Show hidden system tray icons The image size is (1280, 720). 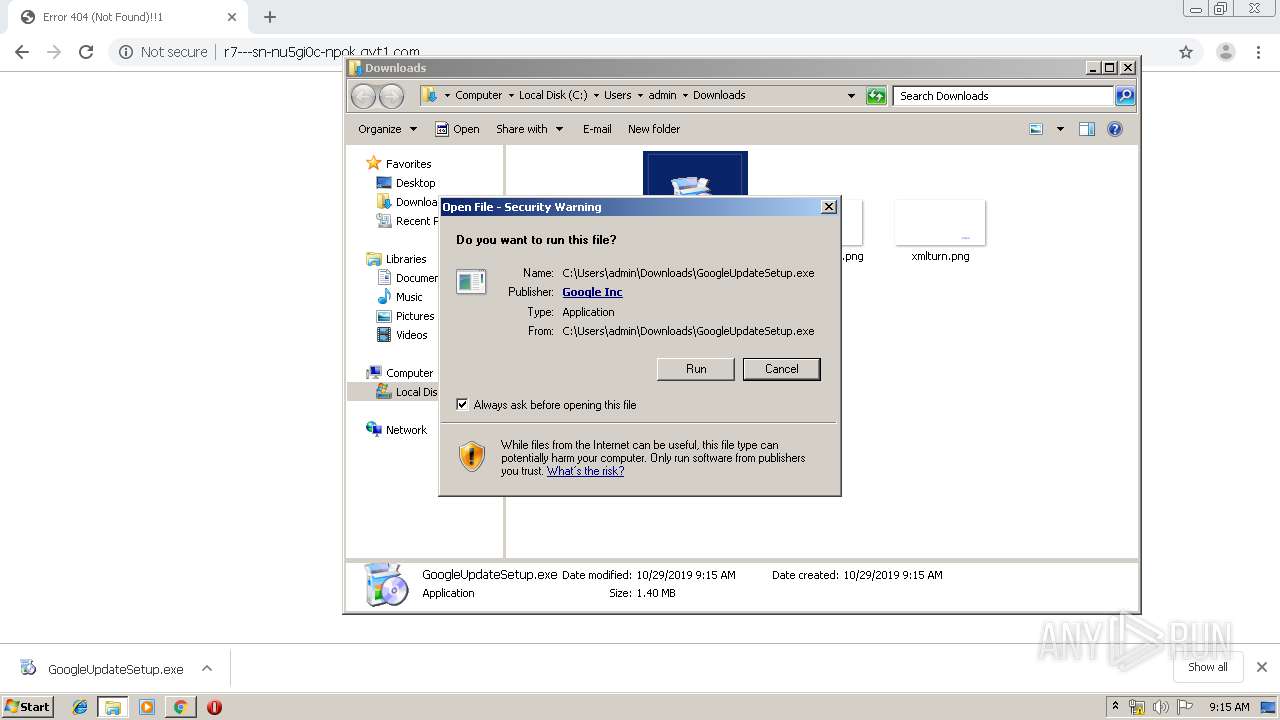1115,706
